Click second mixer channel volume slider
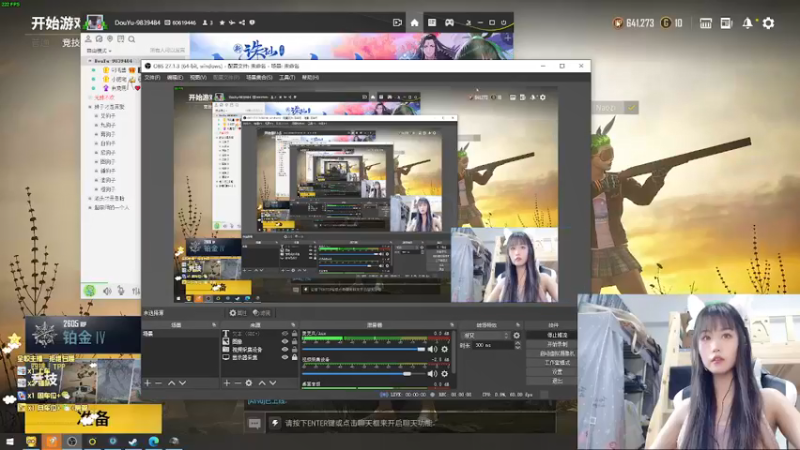This screenshot has width=800, height=450. coord(363,373)
